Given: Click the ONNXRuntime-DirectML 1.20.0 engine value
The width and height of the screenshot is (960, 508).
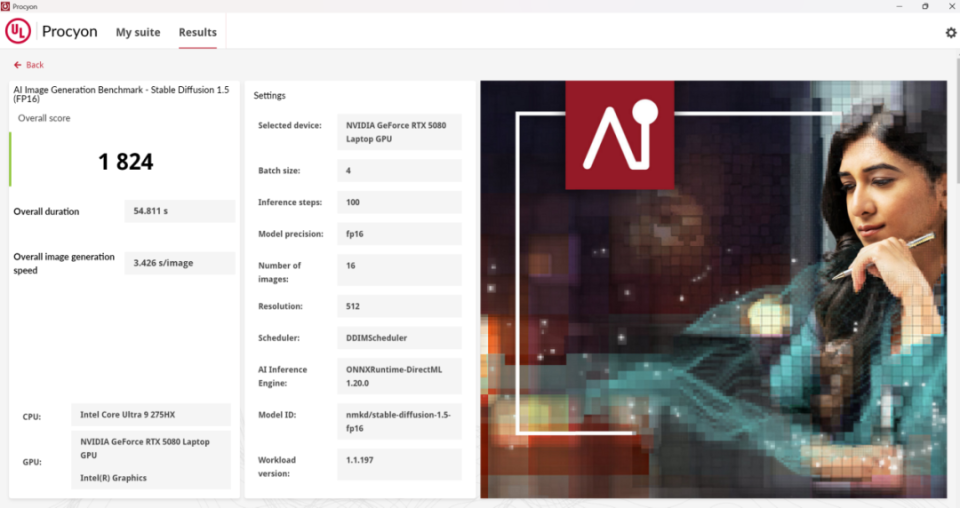Looking at the screenshot, I should coord(399,376).
